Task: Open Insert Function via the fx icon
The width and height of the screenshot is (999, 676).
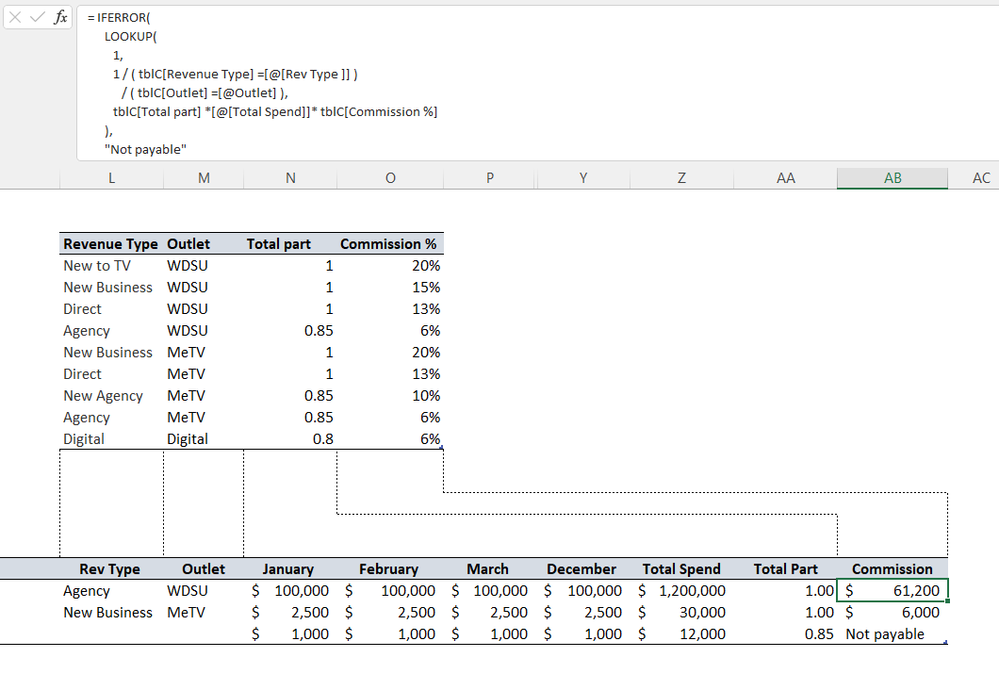Action: point(61,17)
